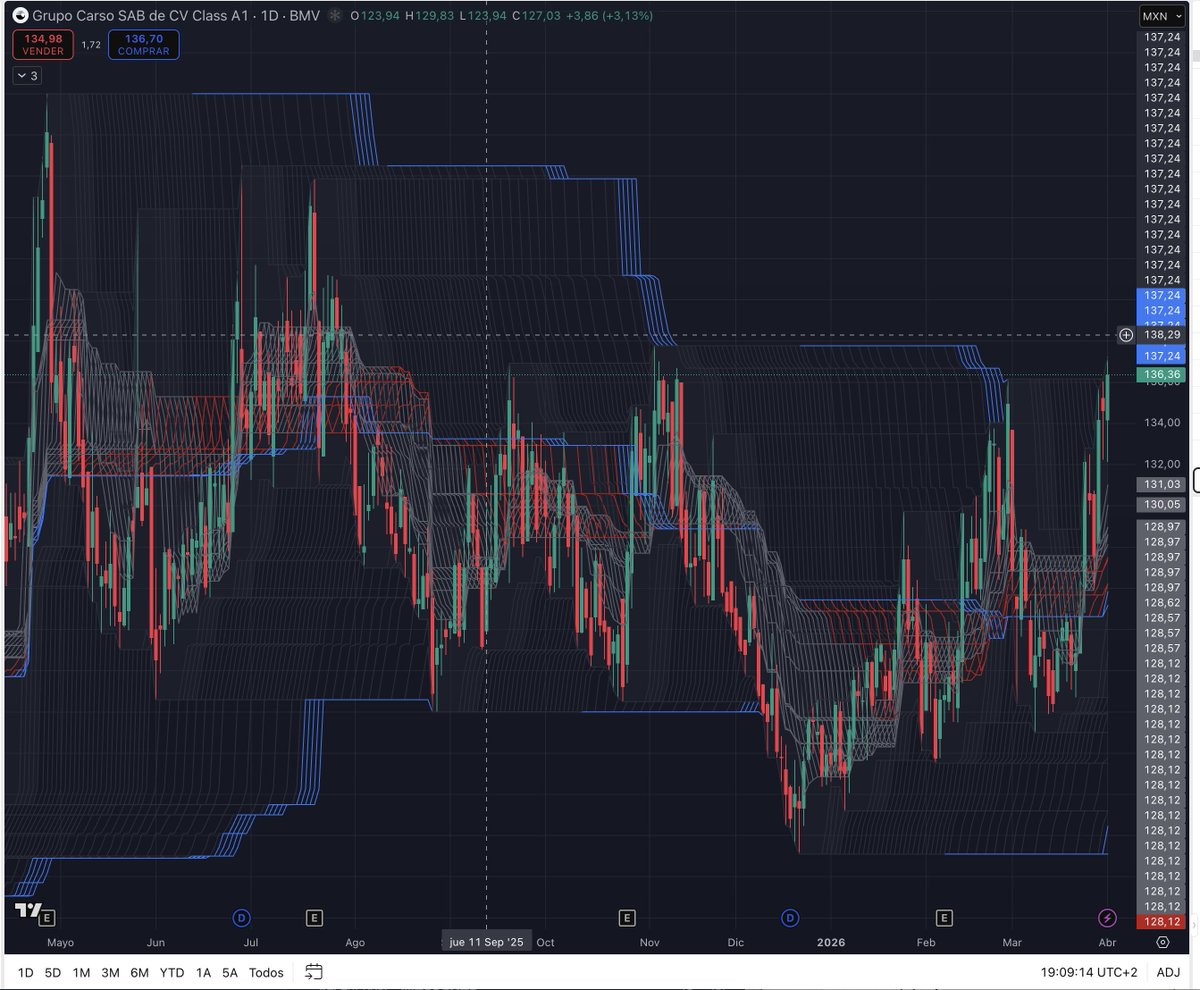Select the 3M time range

tap(110, 972)
